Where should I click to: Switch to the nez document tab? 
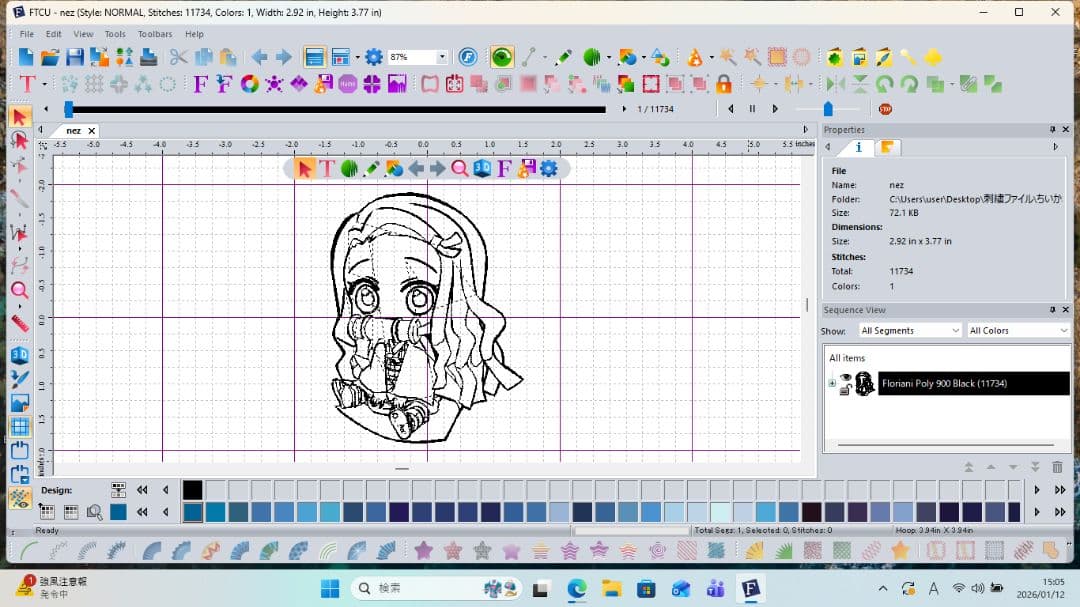point(73,131)
